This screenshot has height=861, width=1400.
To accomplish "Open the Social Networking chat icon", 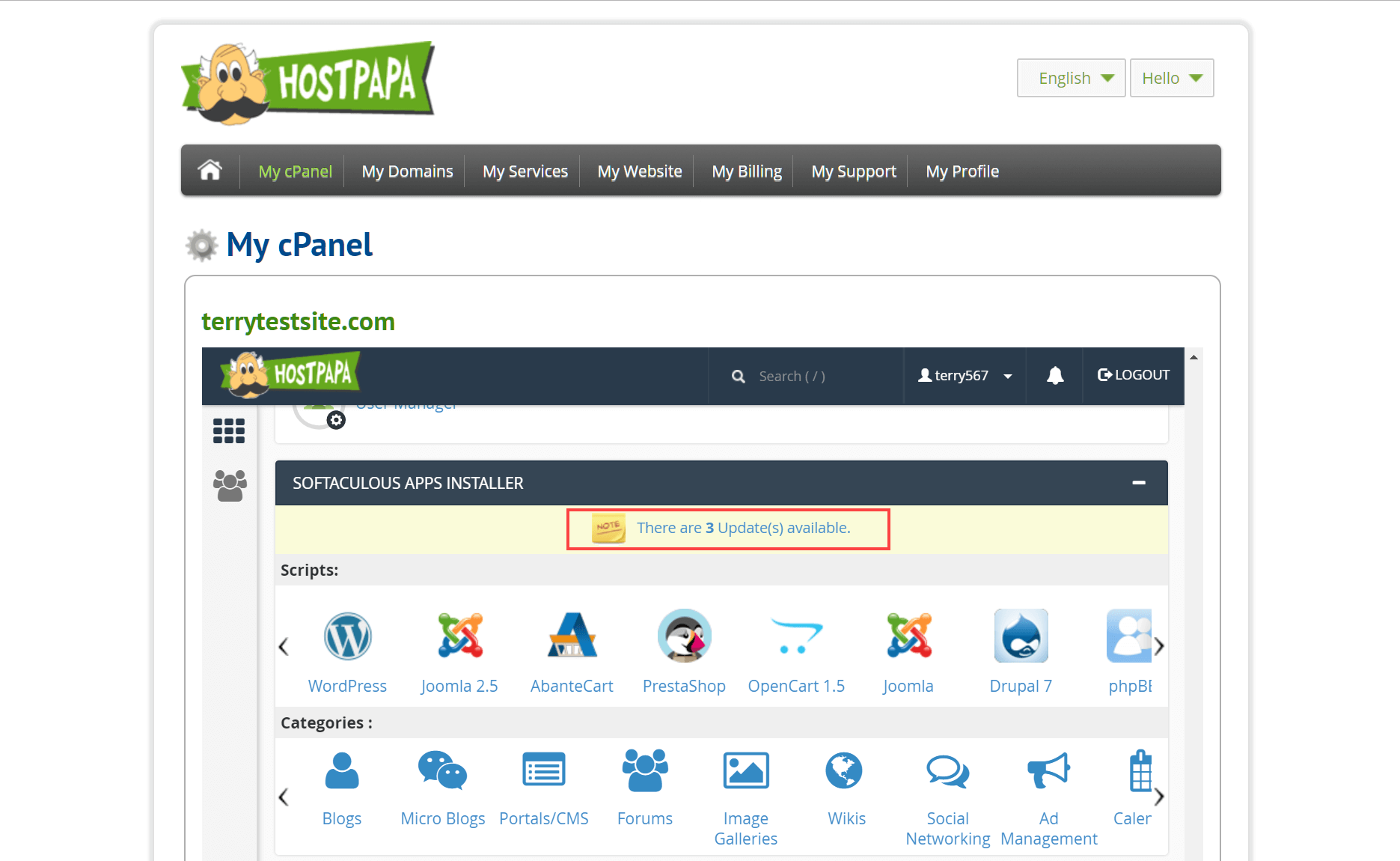I will [x=948, y=770].
